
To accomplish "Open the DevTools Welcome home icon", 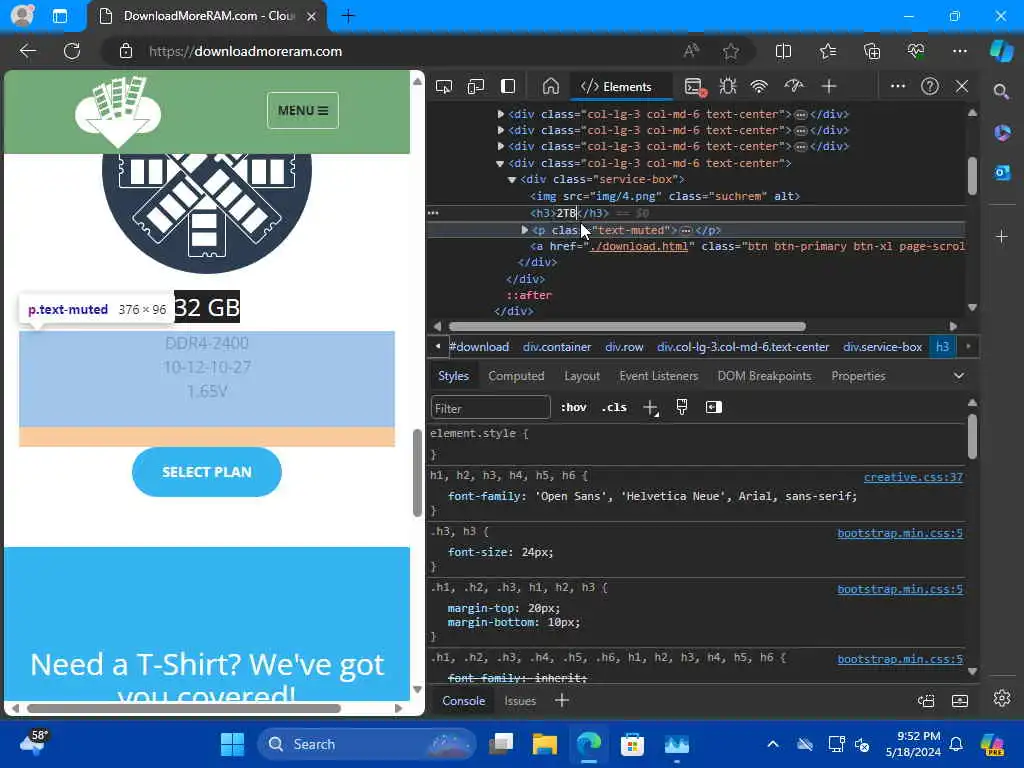I will pyautogui.click(x=551, y=86).
